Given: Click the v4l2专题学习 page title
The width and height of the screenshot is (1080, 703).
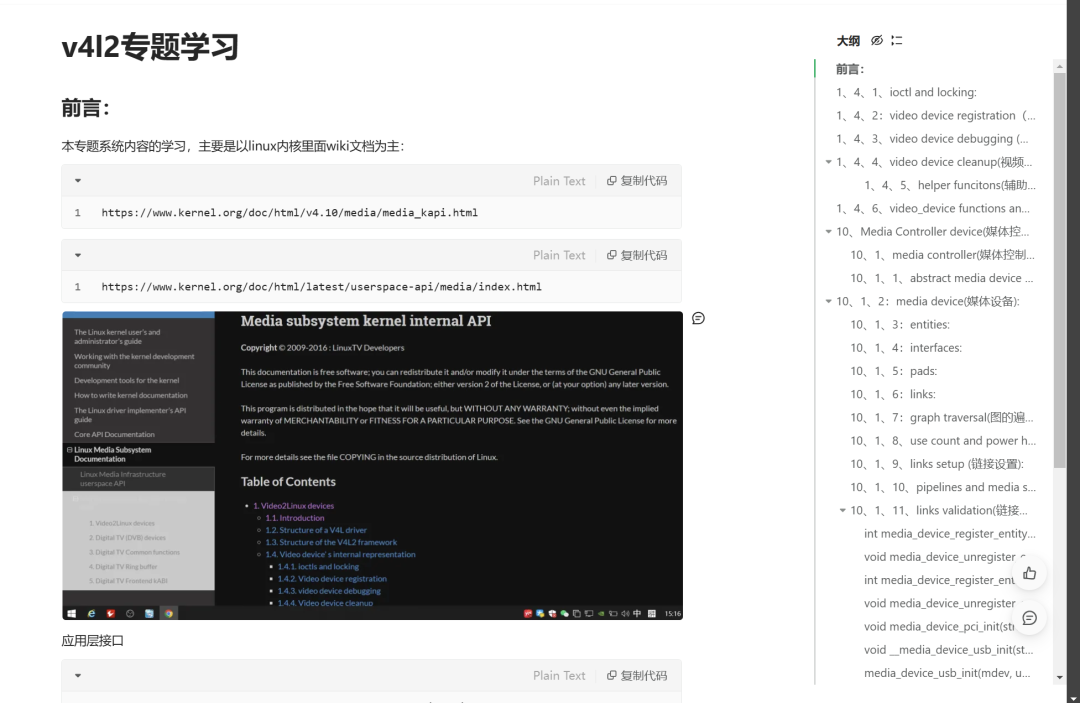Looking at the screenshot, I should pyautogui.click(x=150, y=47).
